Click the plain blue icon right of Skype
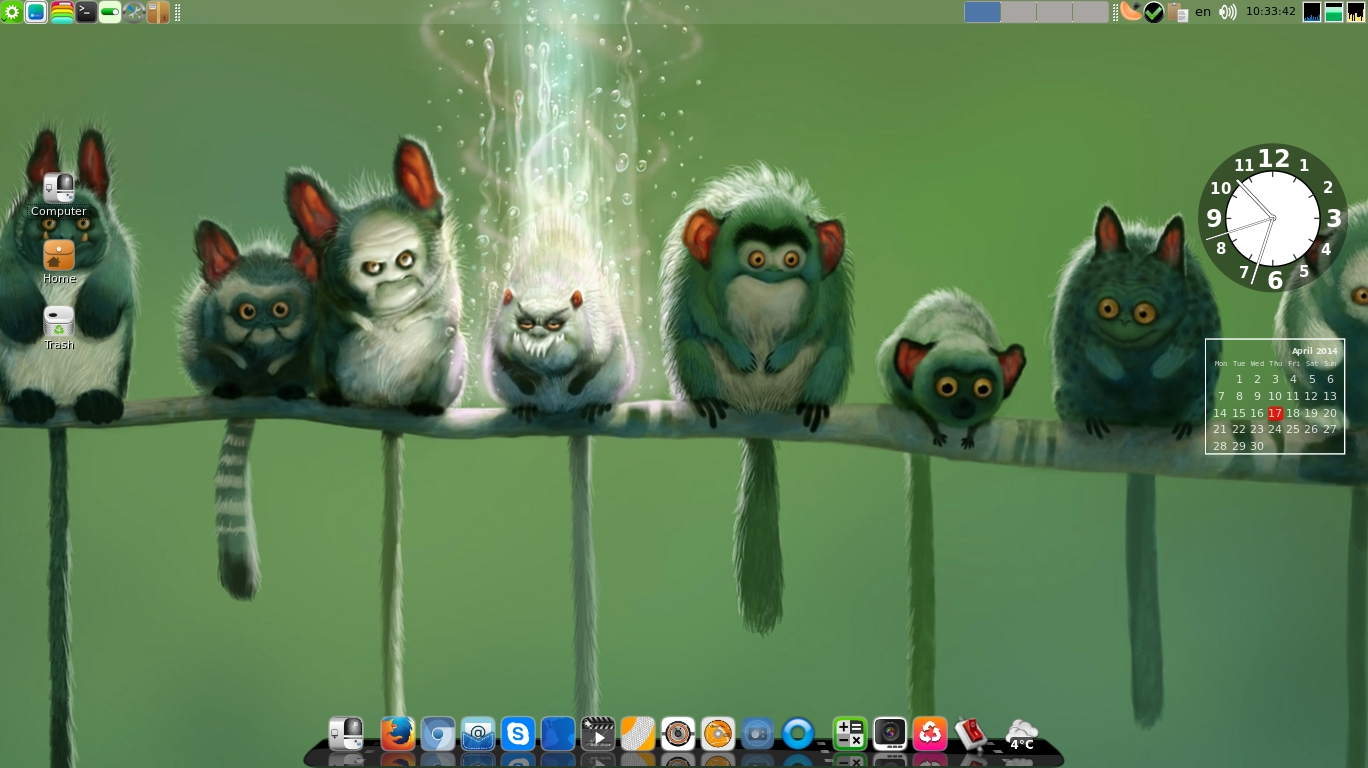 558,734
